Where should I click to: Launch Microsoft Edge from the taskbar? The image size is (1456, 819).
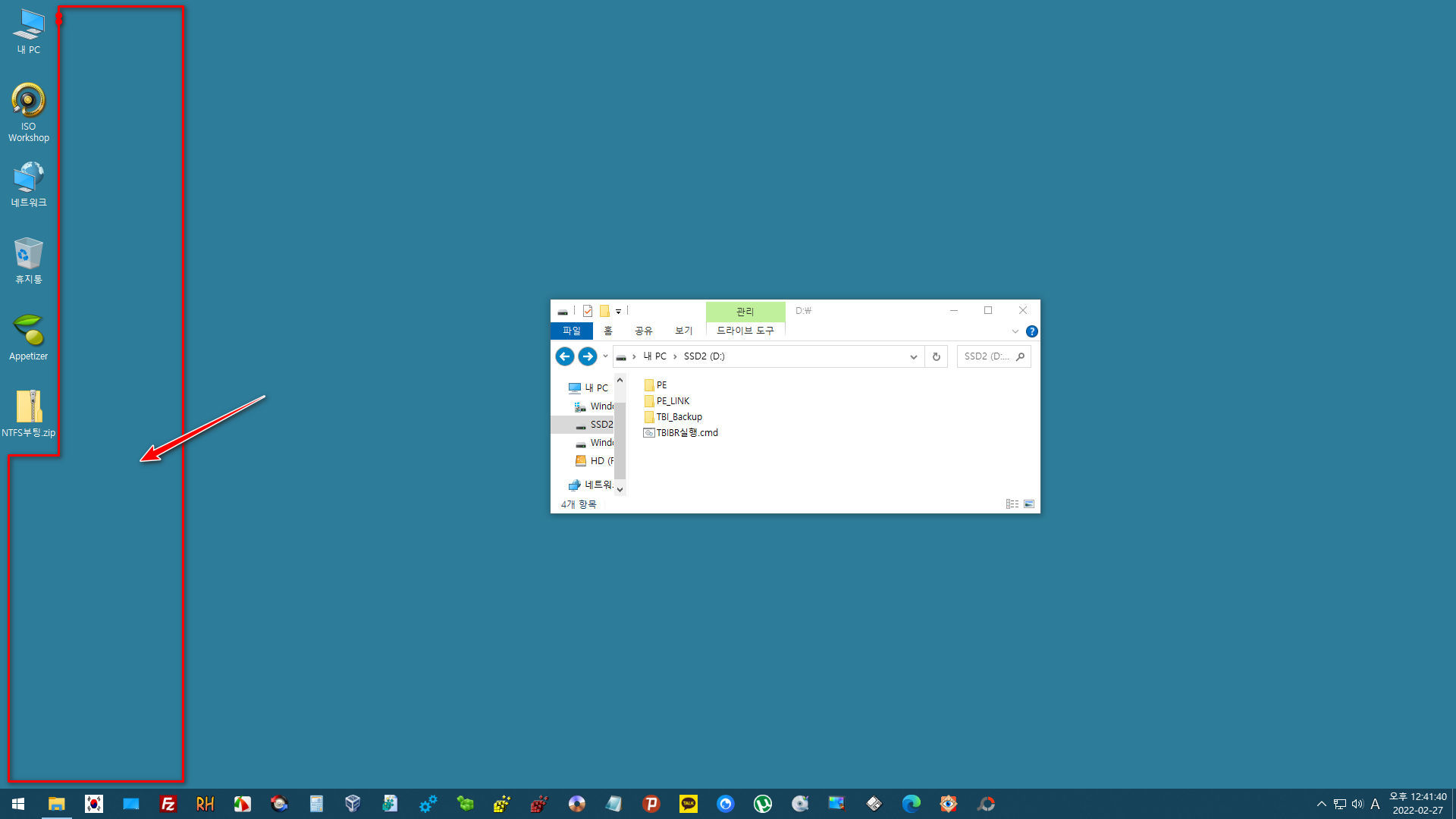pyautogui.click(x=911, y=804)
